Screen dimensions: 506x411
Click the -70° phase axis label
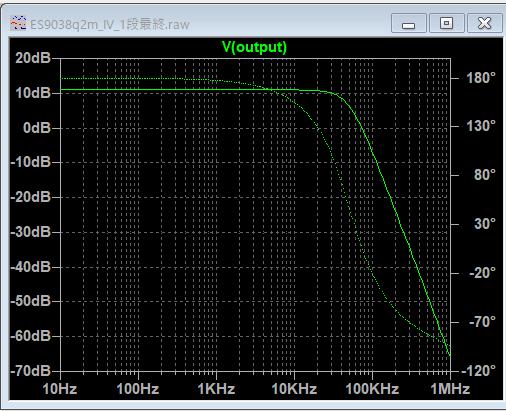pos(482,322)
